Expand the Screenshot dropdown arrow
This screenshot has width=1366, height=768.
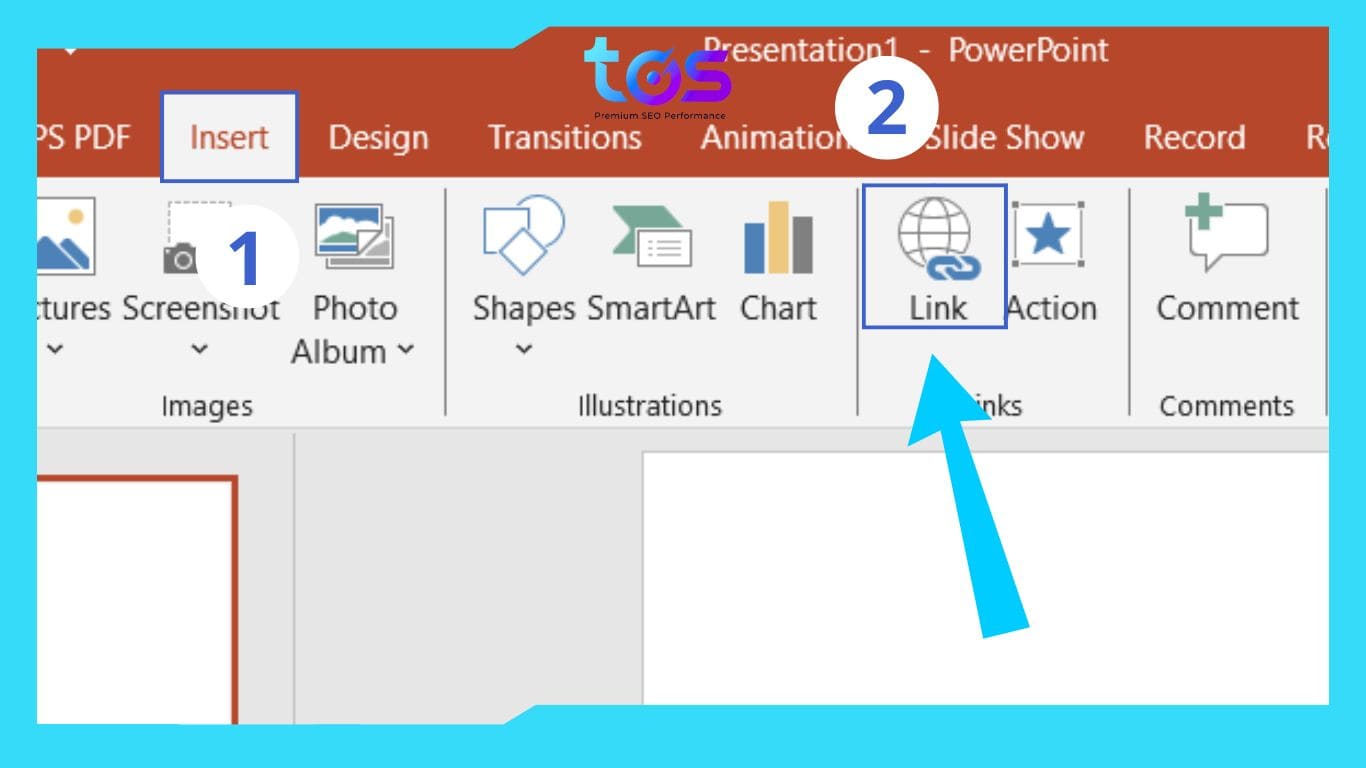pyautogui.click(x=200, y=349)
